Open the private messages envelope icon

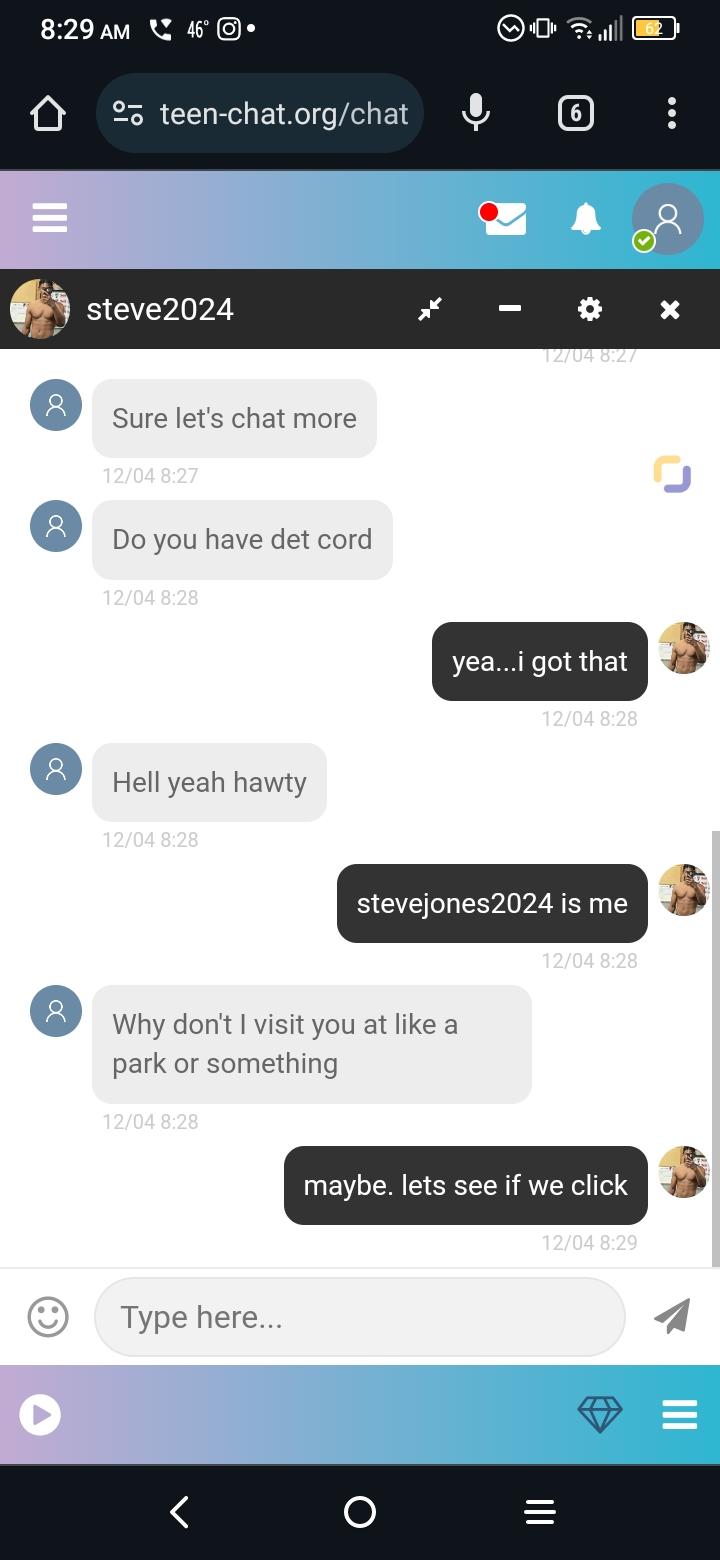click(x=505, y=218)
